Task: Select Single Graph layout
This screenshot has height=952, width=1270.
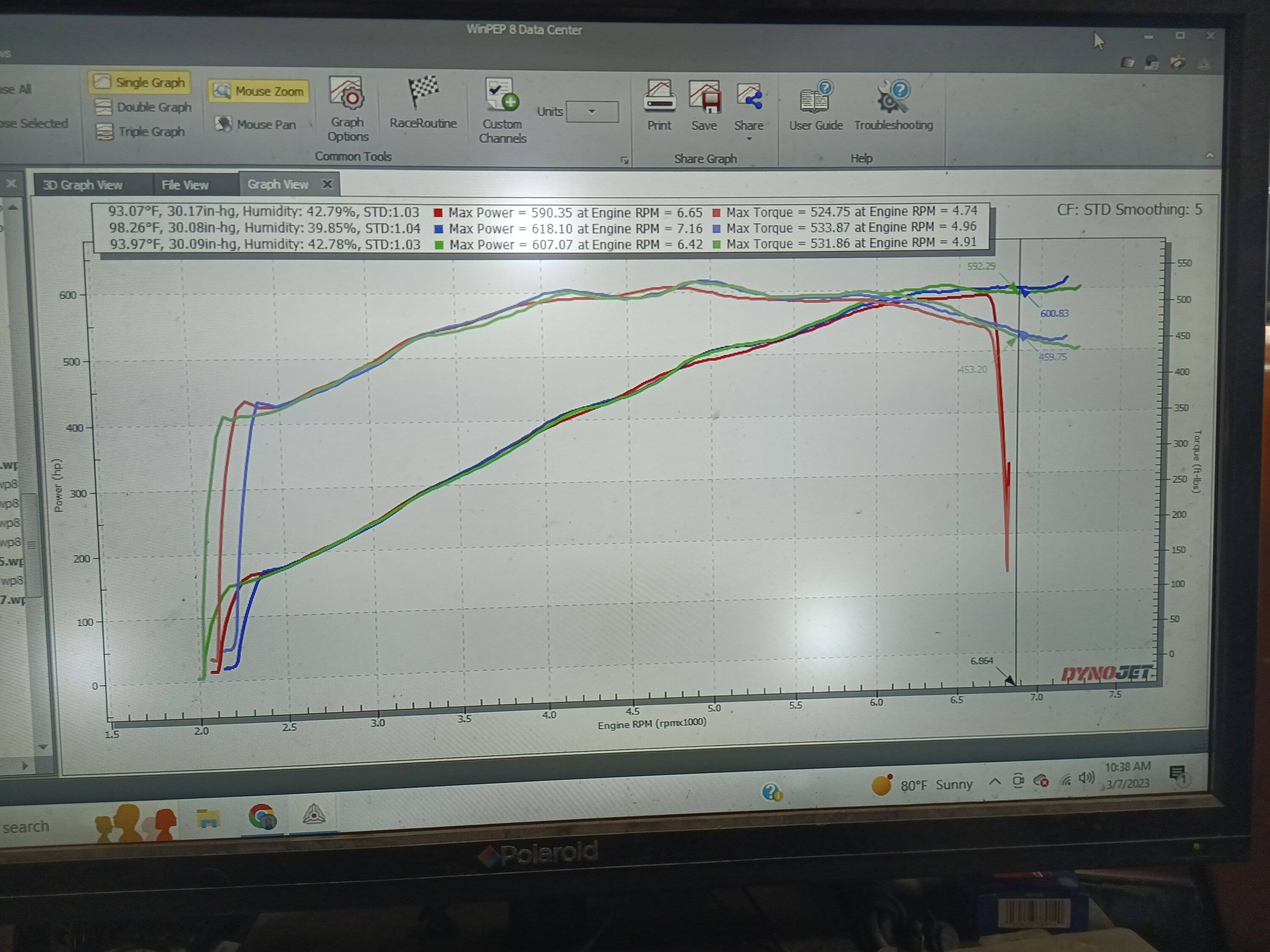Action: pyautogui.click(x=140, y=82)
